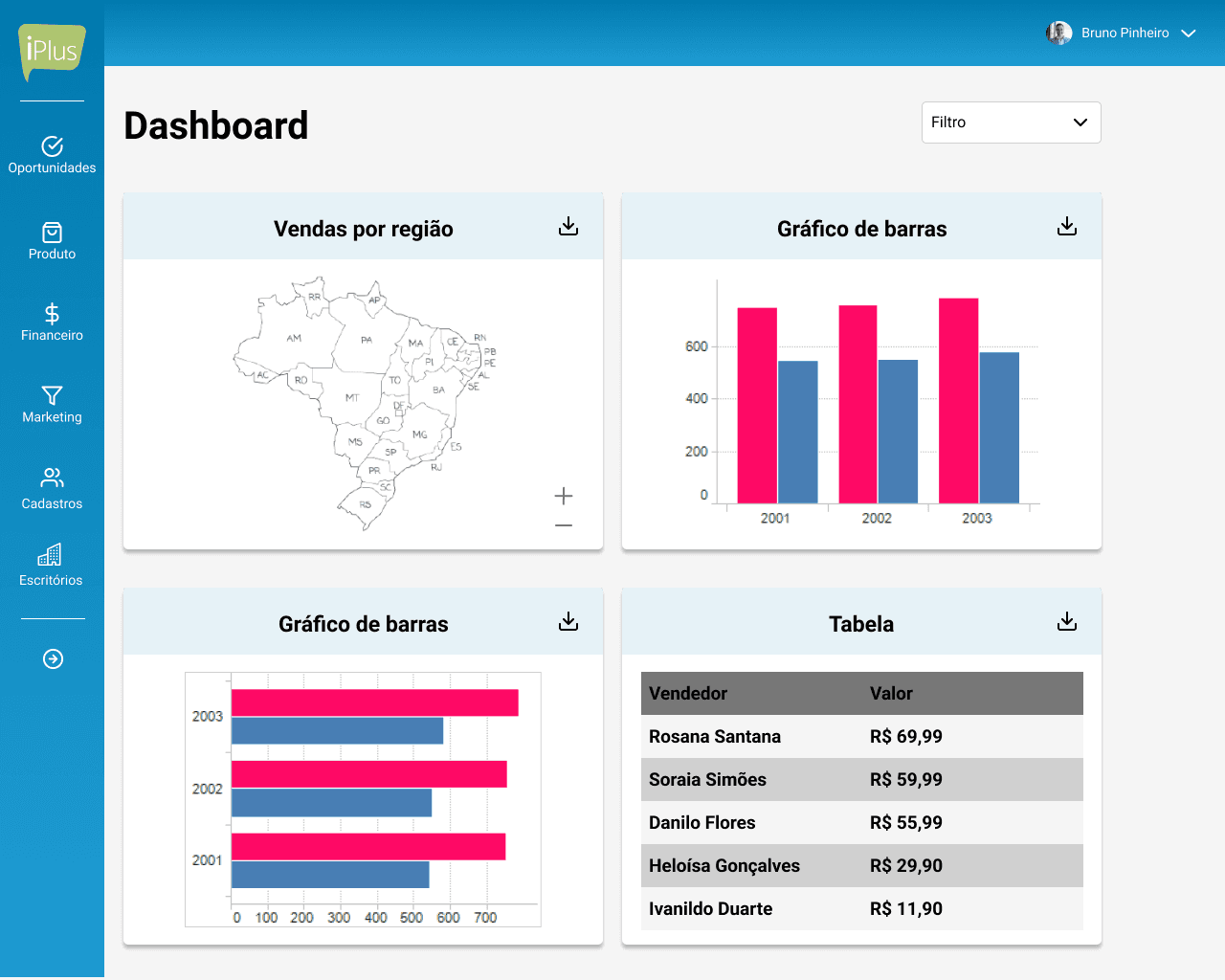This screenshot has height=980, width=1225.
Task: Select the MT state on the map
Action: pos(352,397)
